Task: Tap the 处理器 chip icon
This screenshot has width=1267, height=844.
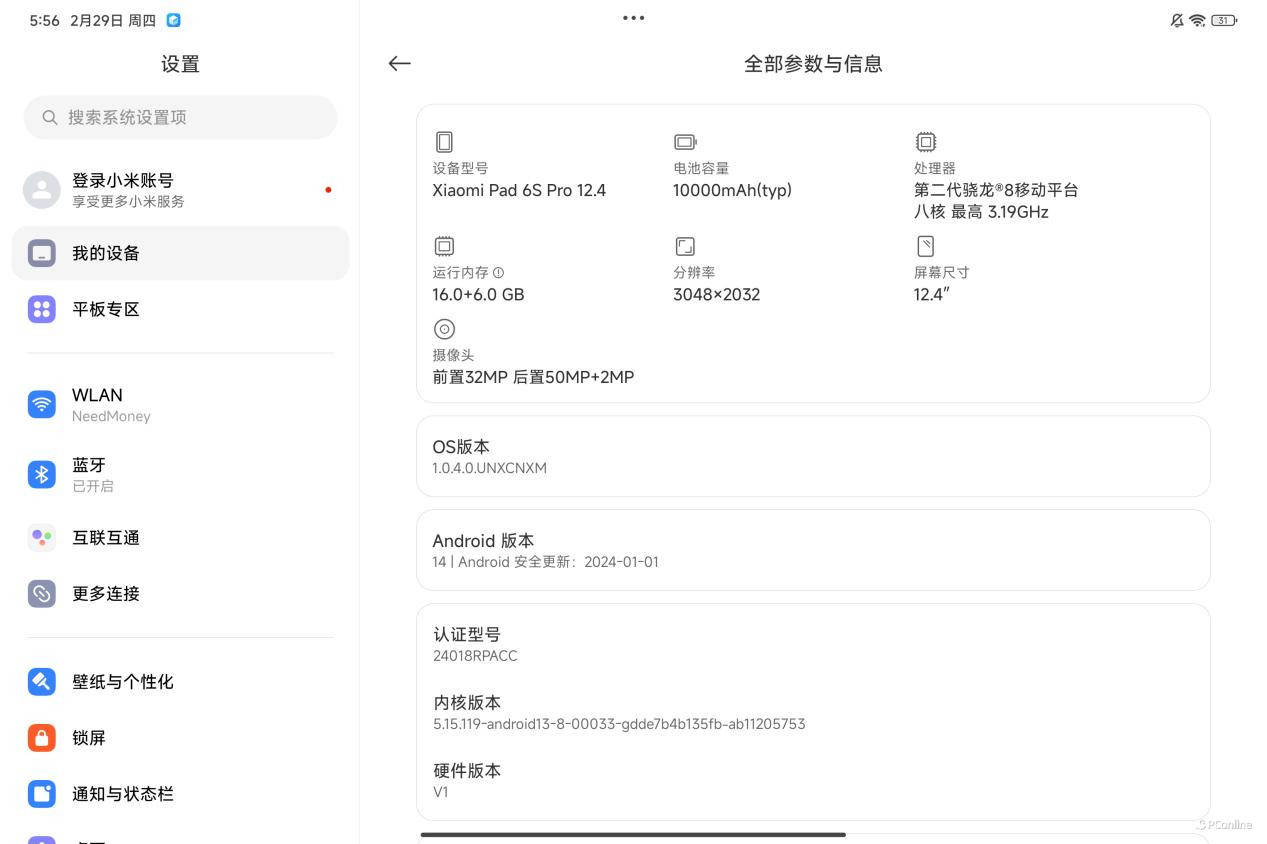Action: coord(926,142)
